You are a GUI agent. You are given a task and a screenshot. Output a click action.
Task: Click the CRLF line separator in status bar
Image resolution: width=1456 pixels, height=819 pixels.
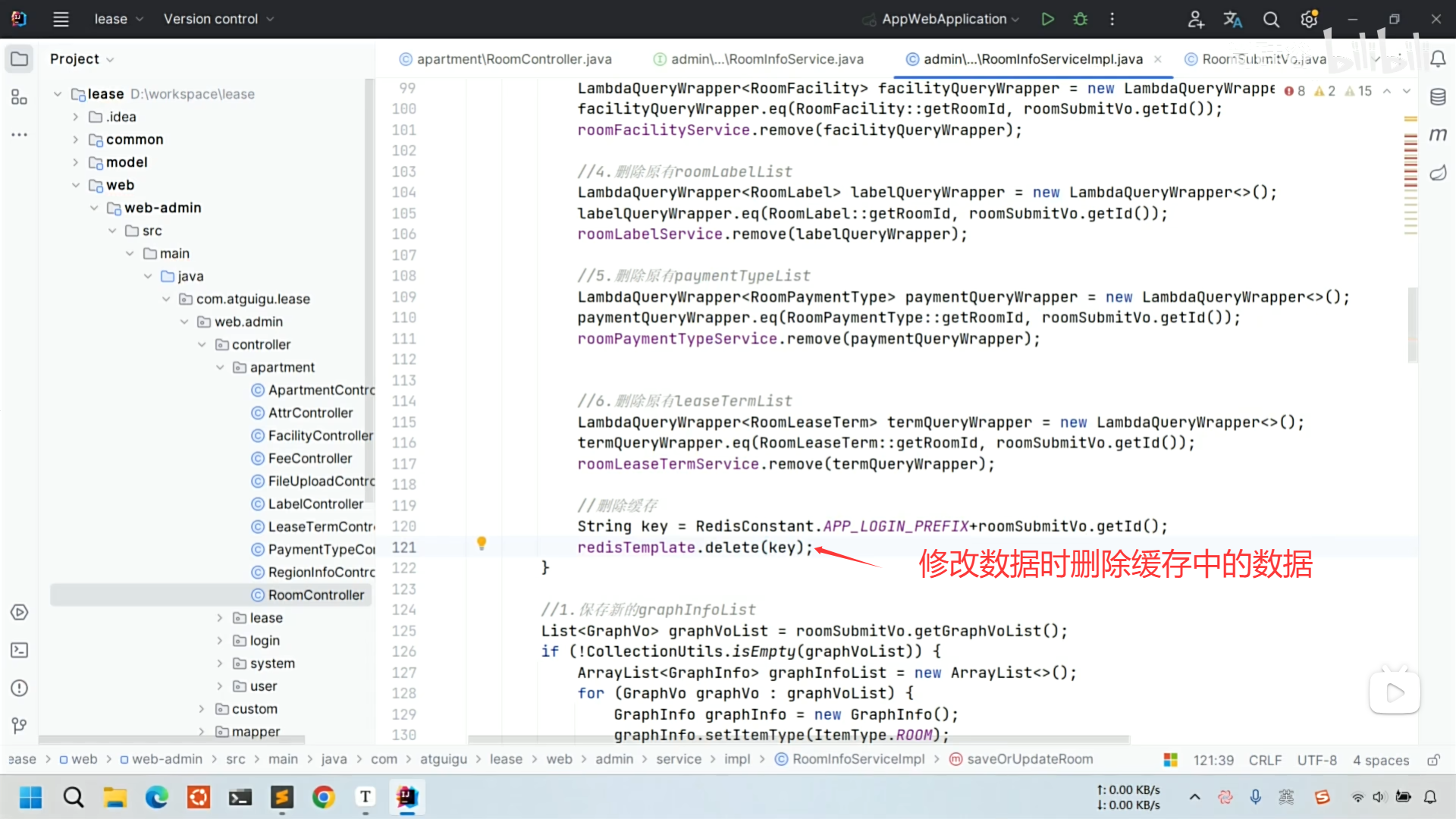(1265, 760)
